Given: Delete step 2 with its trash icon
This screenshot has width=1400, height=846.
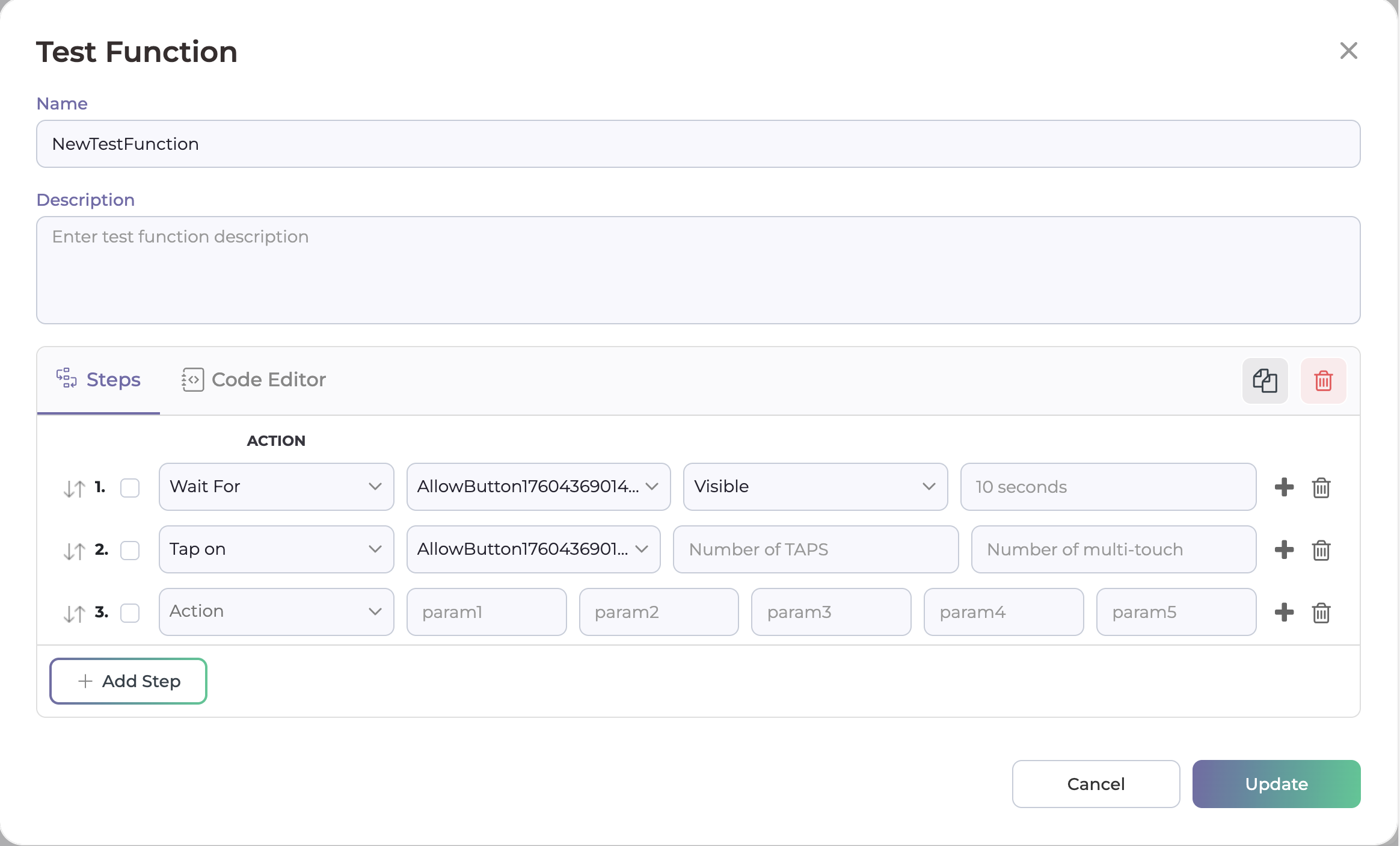Looking at the screenshot, I should click(x=1321, y=550).
